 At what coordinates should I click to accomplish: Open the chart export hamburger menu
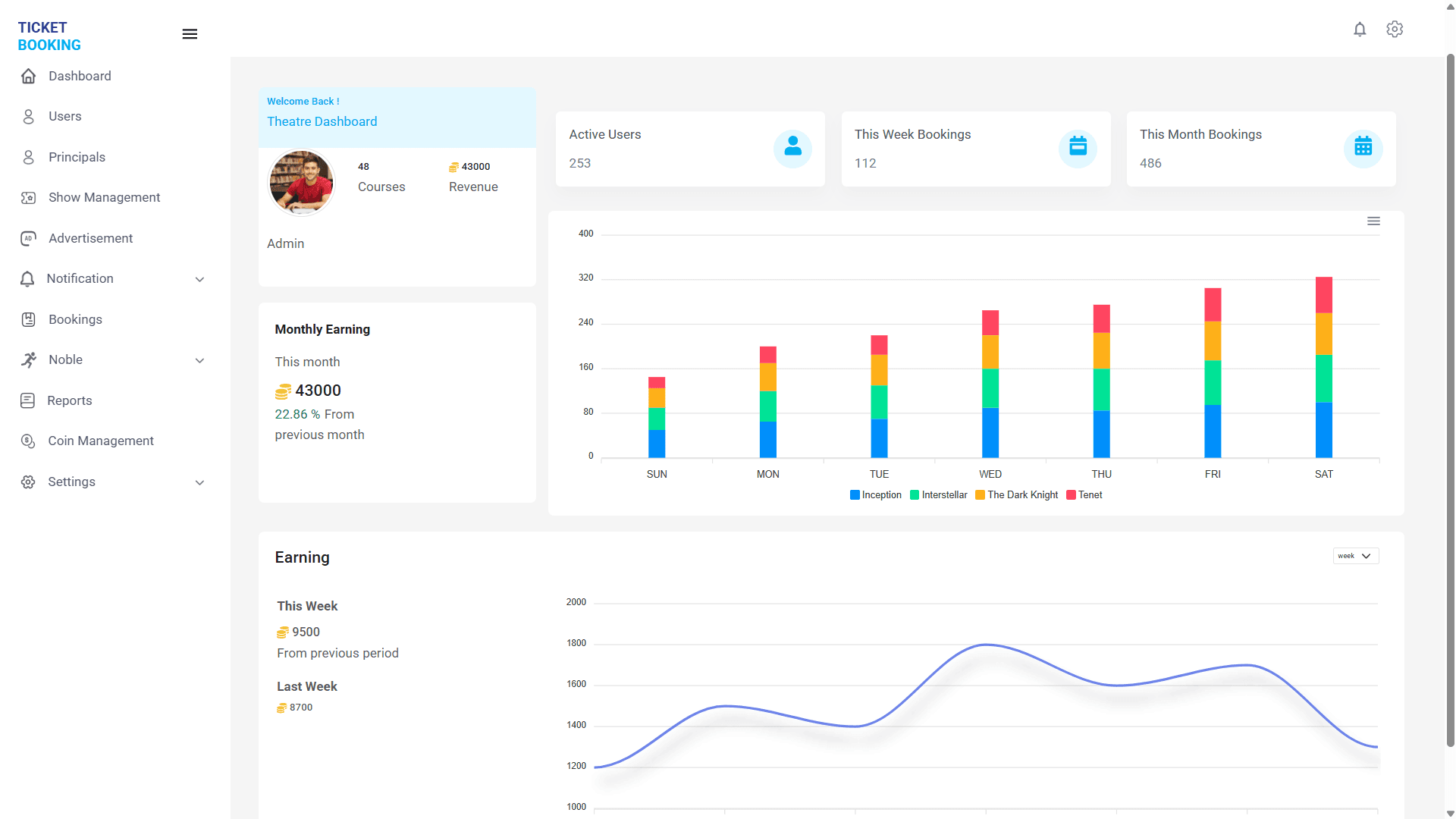(x=1374, y=221)
